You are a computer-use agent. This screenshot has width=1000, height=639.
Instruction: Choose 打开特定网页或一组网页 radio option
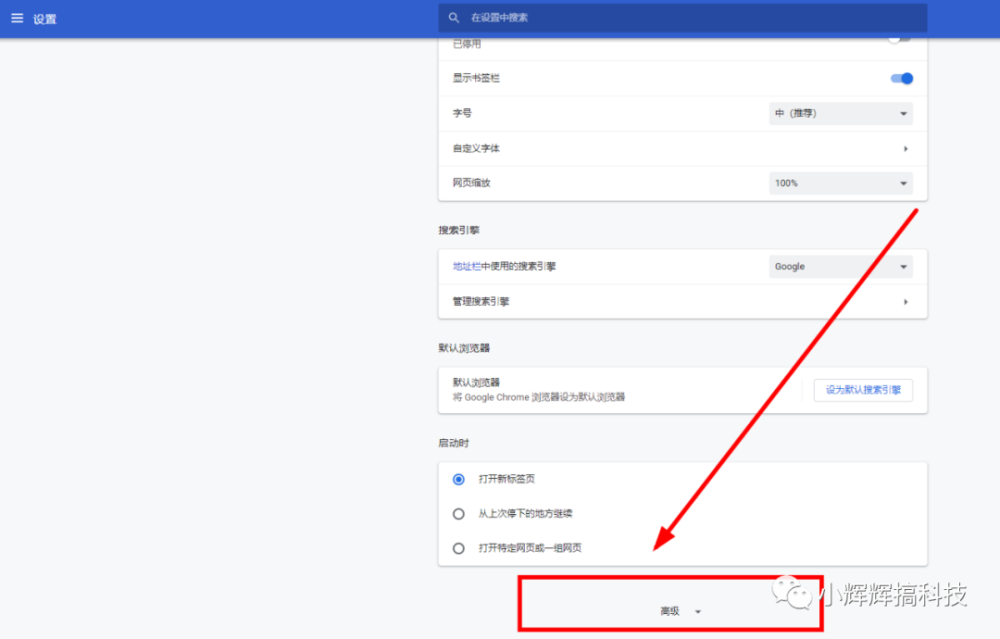pyautogui.click(x=459, y=548)
